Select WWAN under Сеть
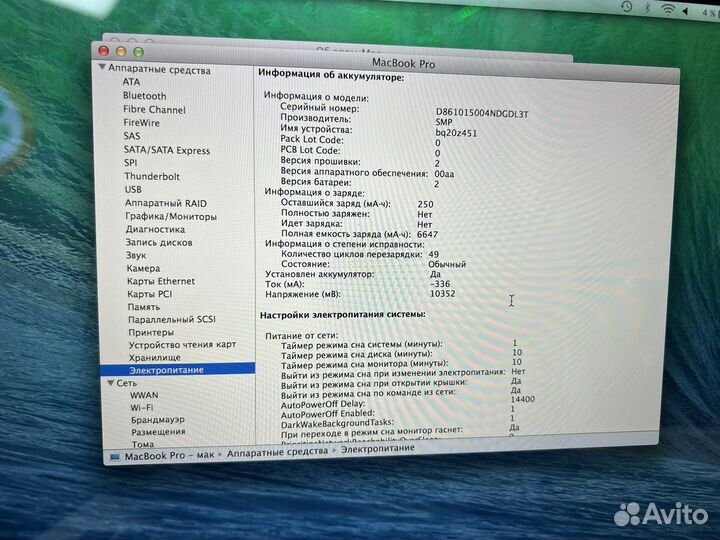The height and width of the screenshot is (540, 720). [x=144, y=395]
